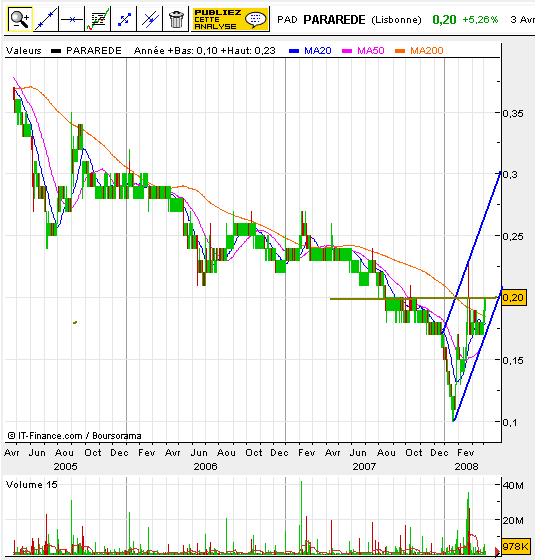This screenshot has width=547, height=560.
Task: Click the (Lisbonne) market label
Action: click(x=396, y=20)
